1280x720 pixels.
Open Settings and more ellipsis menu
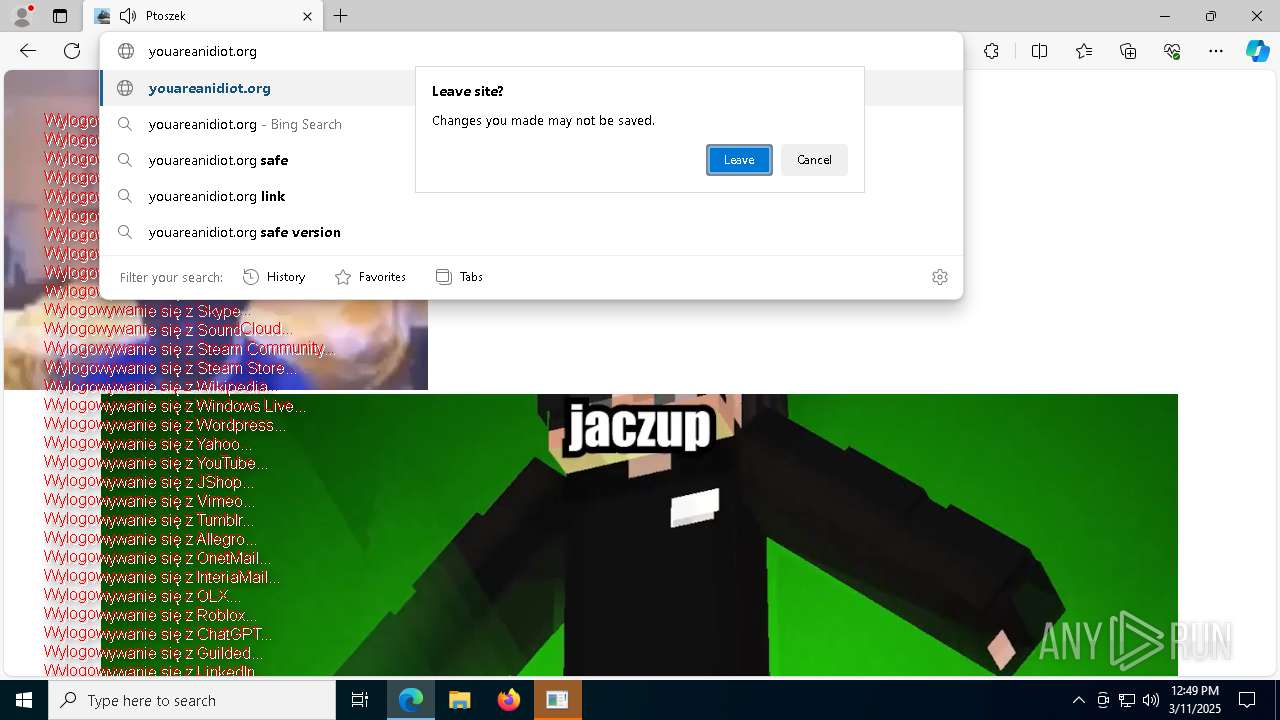1216,51
